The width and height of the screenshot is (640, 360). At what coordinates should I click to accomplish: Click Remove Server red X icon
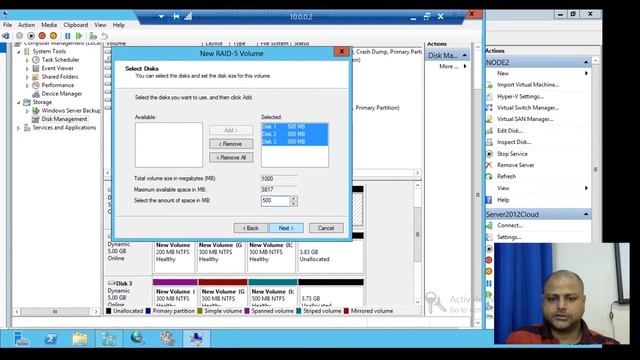489,165
